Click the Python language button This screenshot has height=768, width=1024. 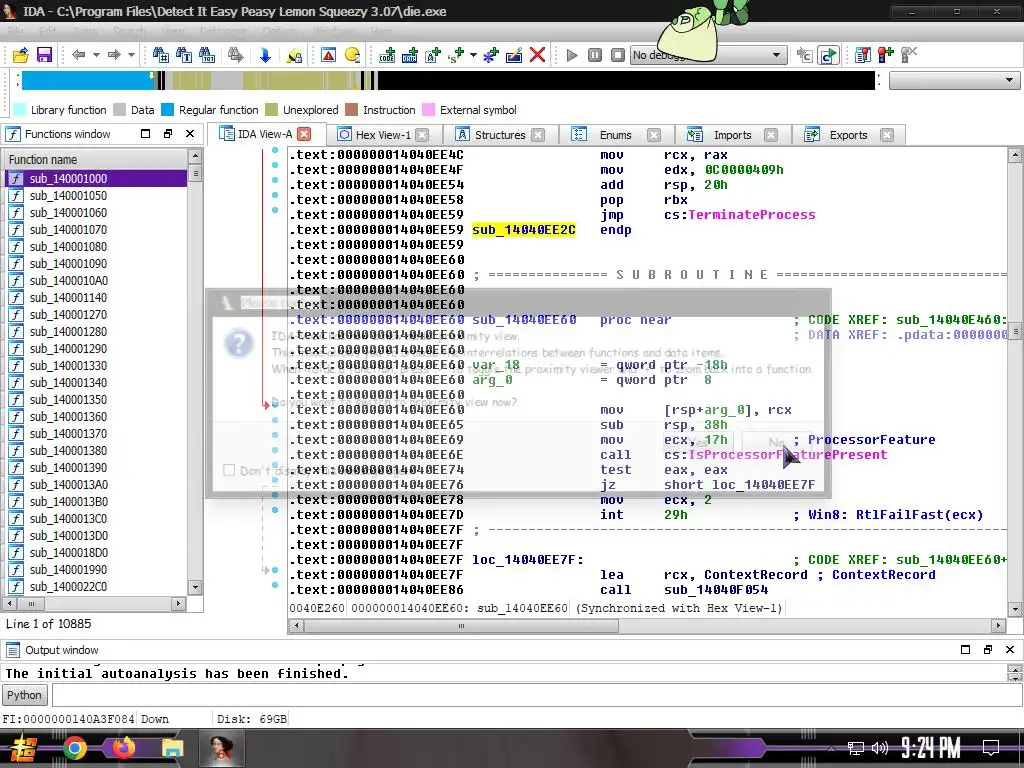(25, 695)
